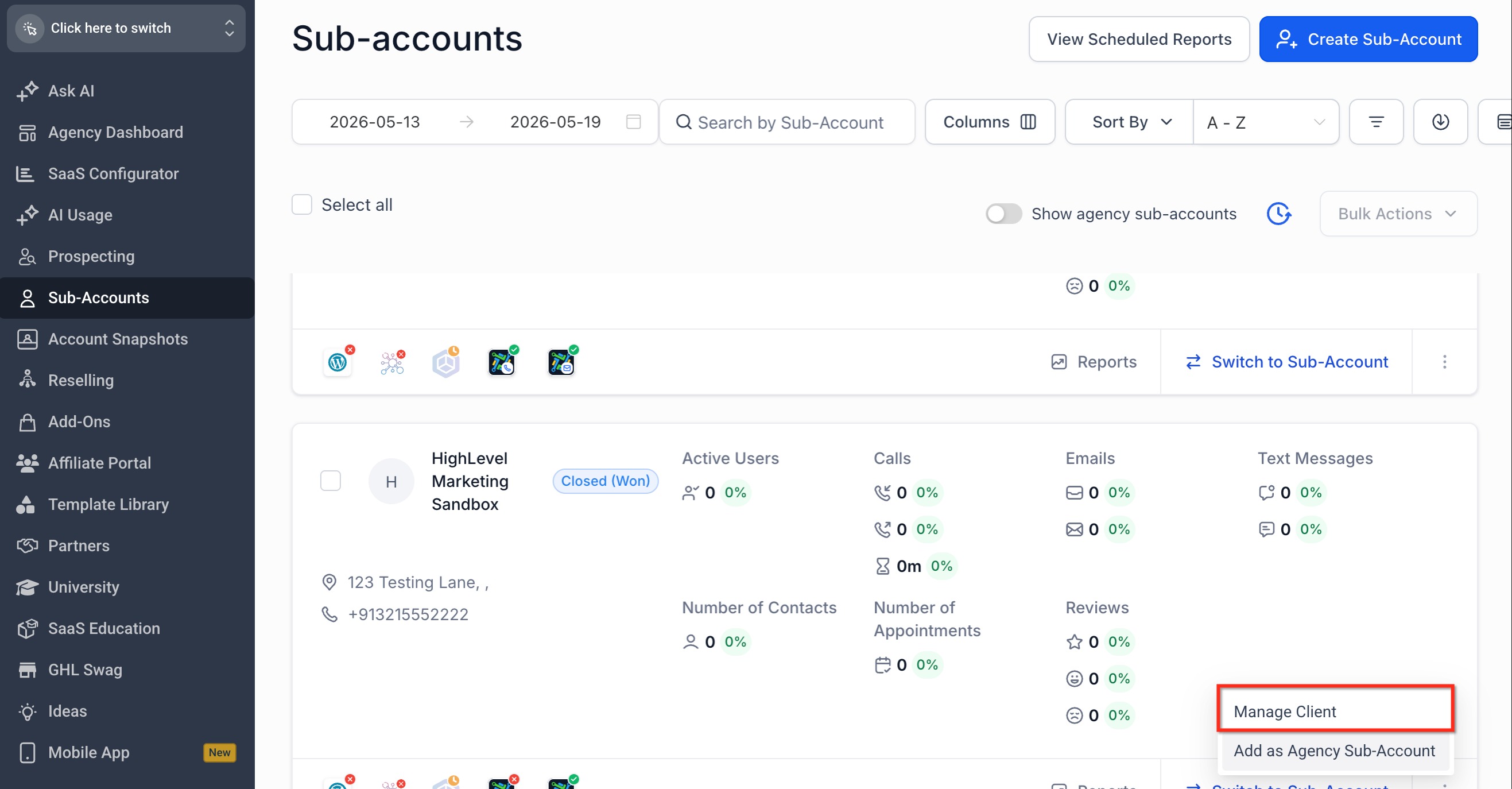Image resolution: width=1512 pixels, height=789 pixels.
Task: Click the Mobile App phone icon
Action: (27, 752)
